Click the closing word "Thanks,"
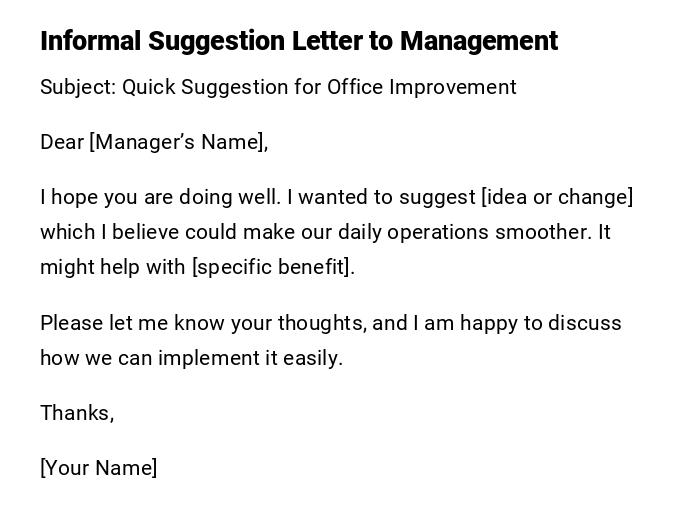The width and height of the screenshot is (700, 530). tap(77, 413)
